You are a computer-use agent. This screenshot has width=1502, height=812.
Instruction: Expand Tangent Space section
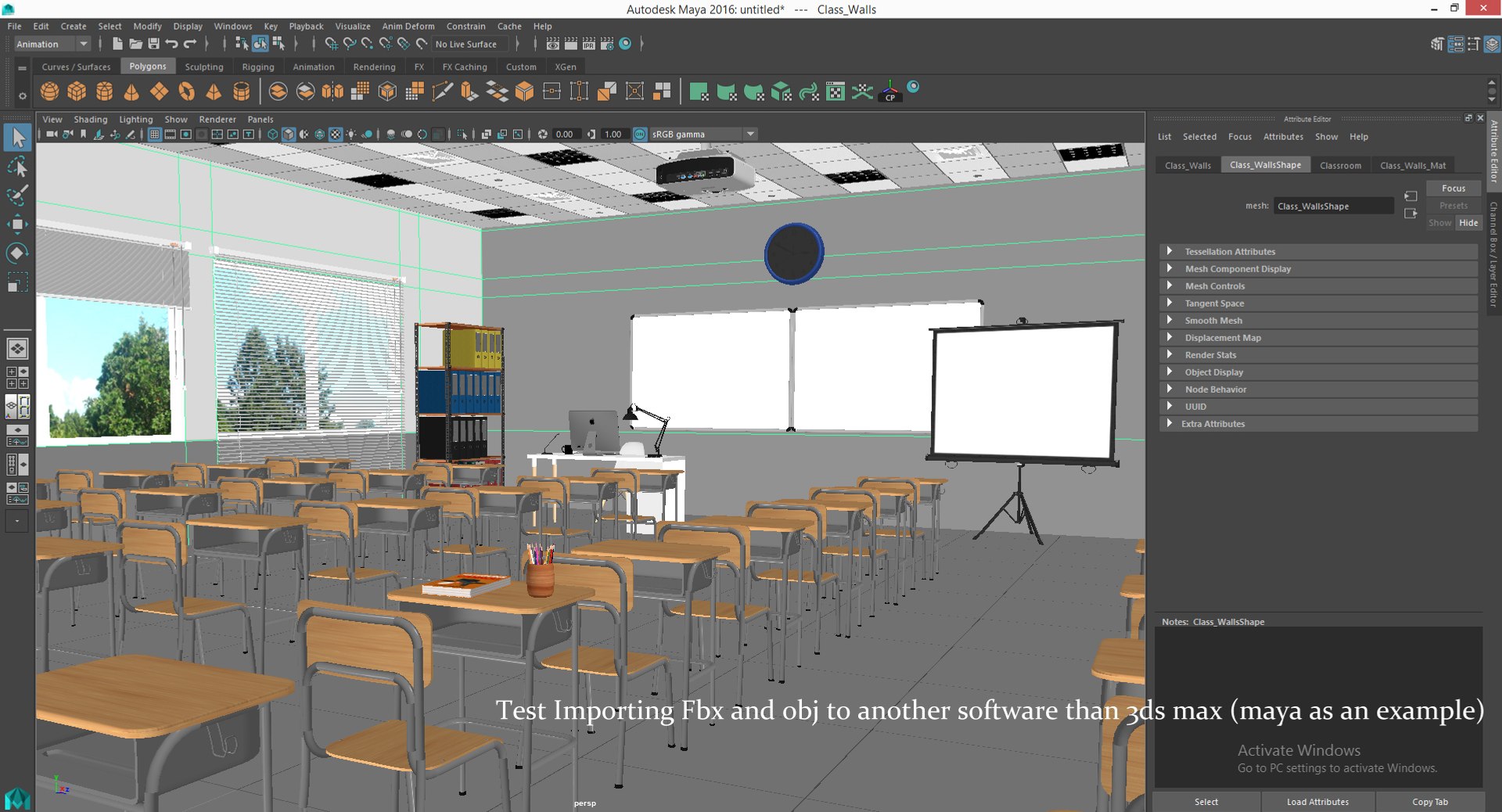click(1318, 304)
